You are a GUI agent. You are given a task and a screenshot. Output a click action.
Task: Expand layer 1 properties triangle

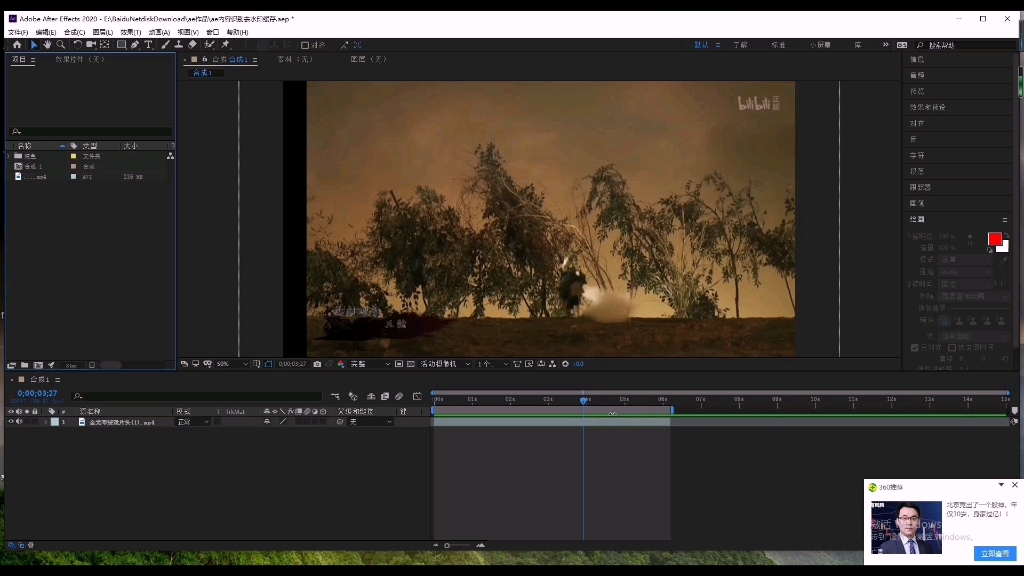[x=44, y=422]
